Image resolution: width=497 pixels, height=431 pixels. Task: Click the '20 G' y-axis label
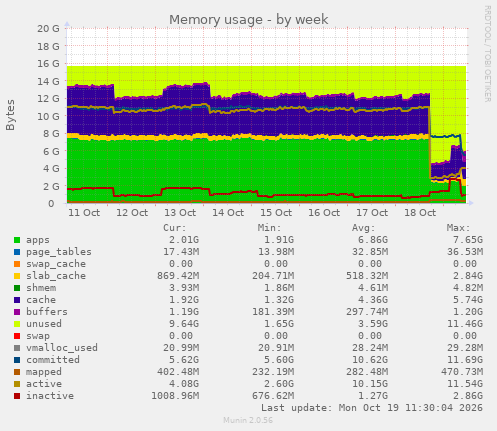(48, 29)
